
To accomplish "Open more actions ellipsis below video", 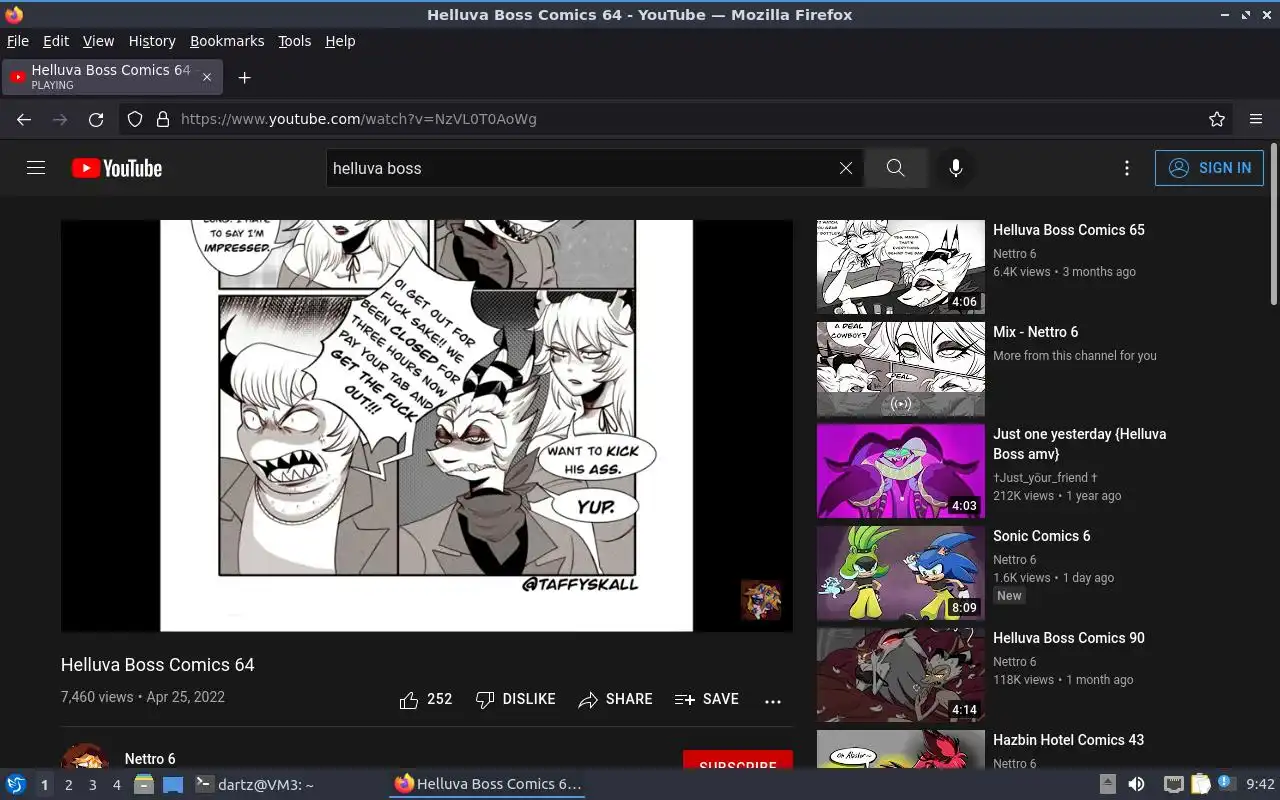I will click(x=773, y=701).
